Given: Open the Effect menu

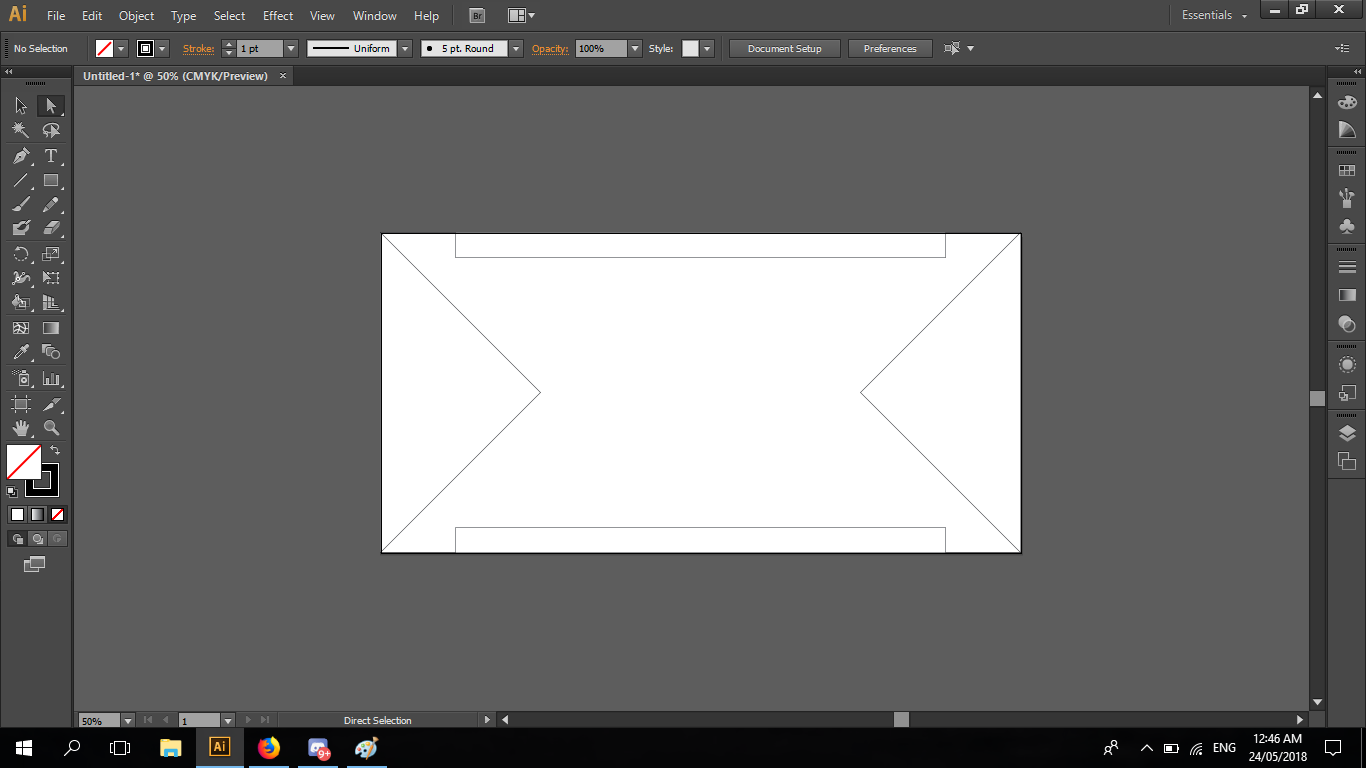Looking at the screenshot, I should [x=278, y=16].
